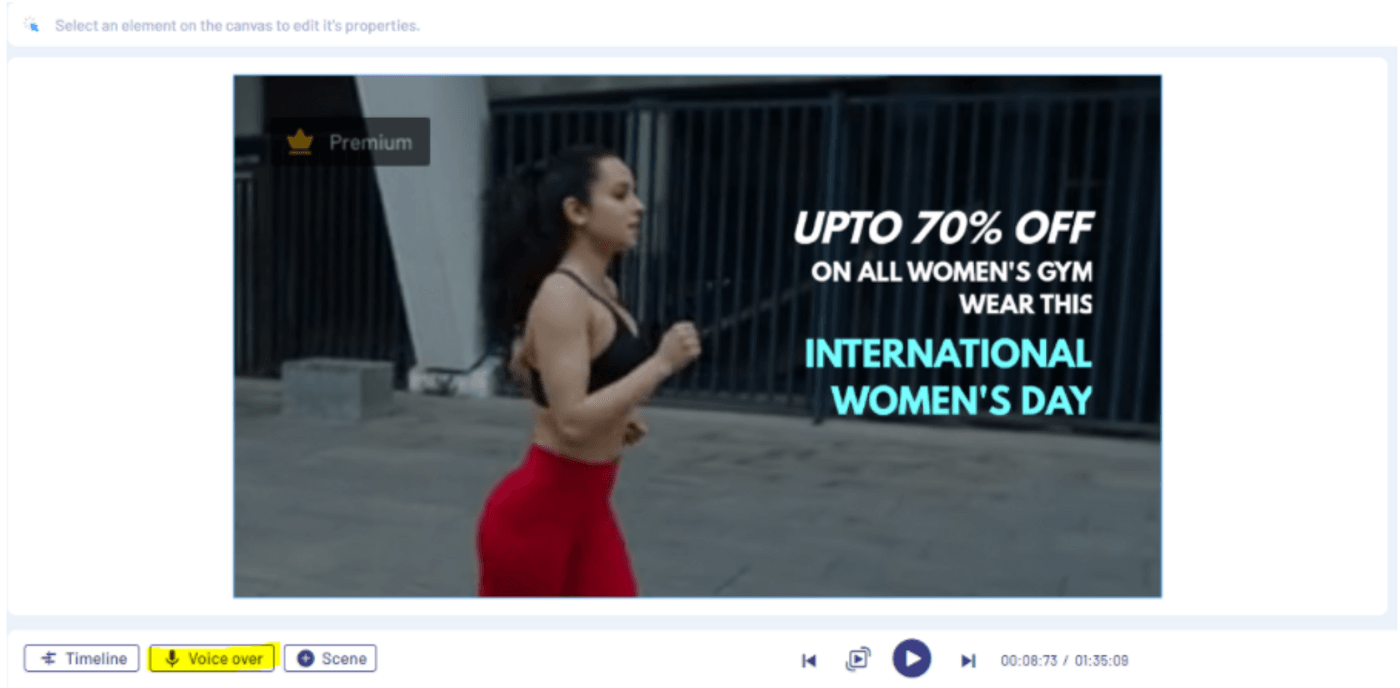Open the Timeline panel

coord(81,658)
